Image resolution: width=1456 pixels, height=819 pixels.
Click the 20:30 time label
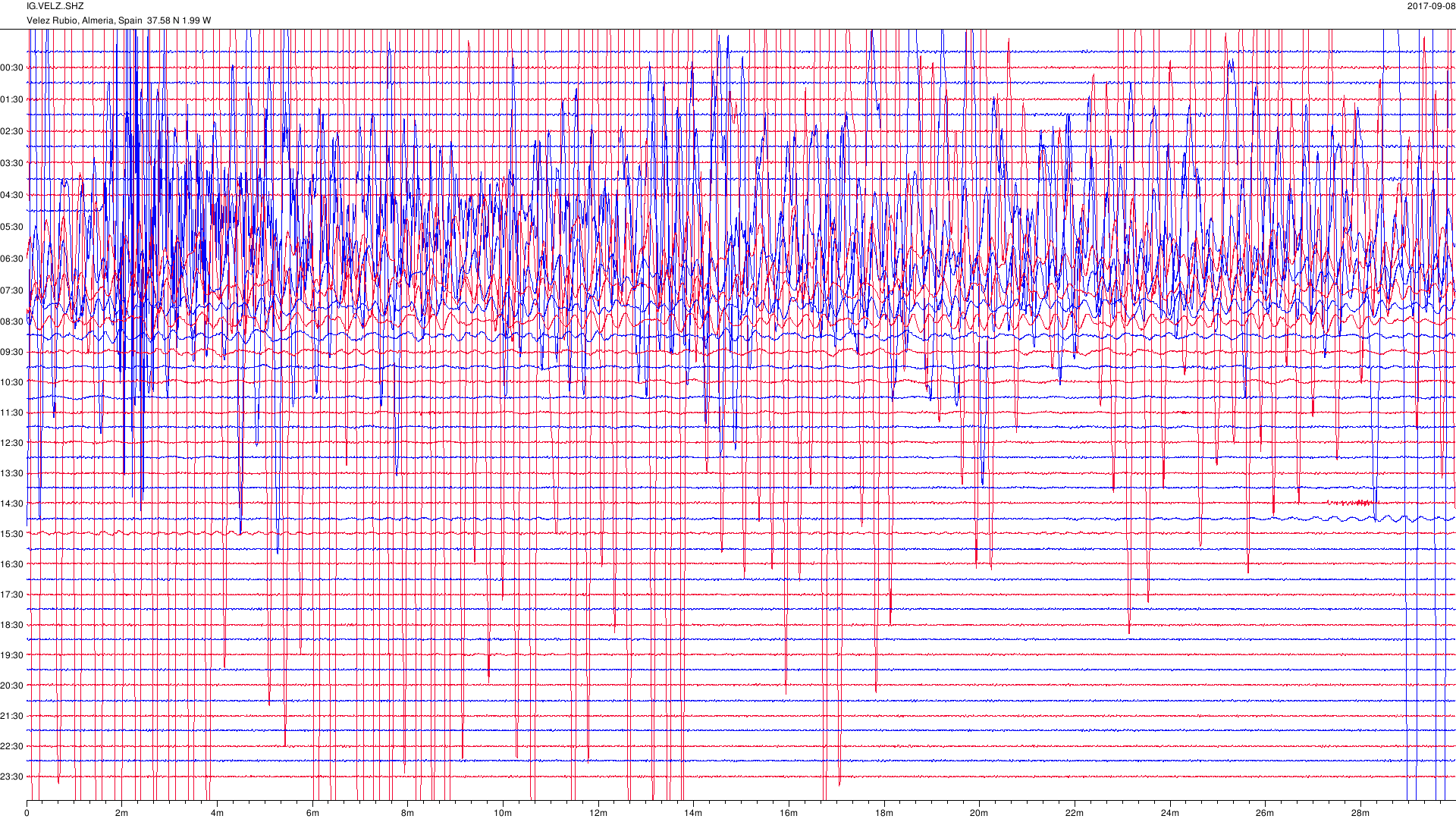click(x=12, y=686)
